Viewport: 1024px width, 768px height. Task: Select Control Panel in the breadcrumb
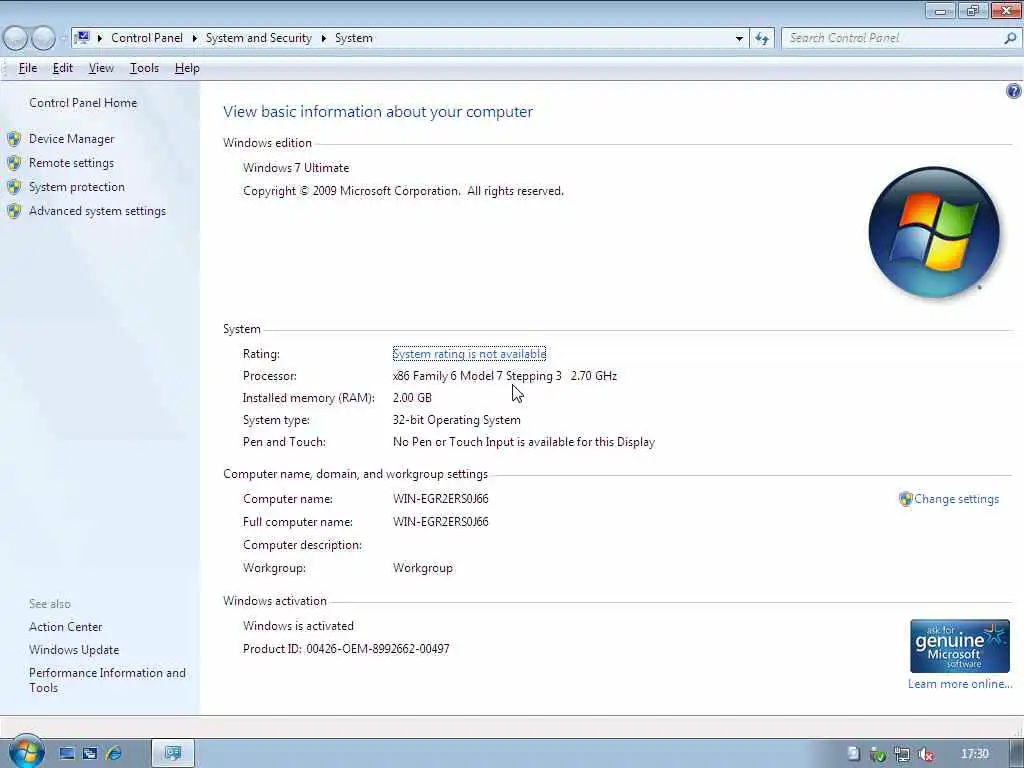147,38
